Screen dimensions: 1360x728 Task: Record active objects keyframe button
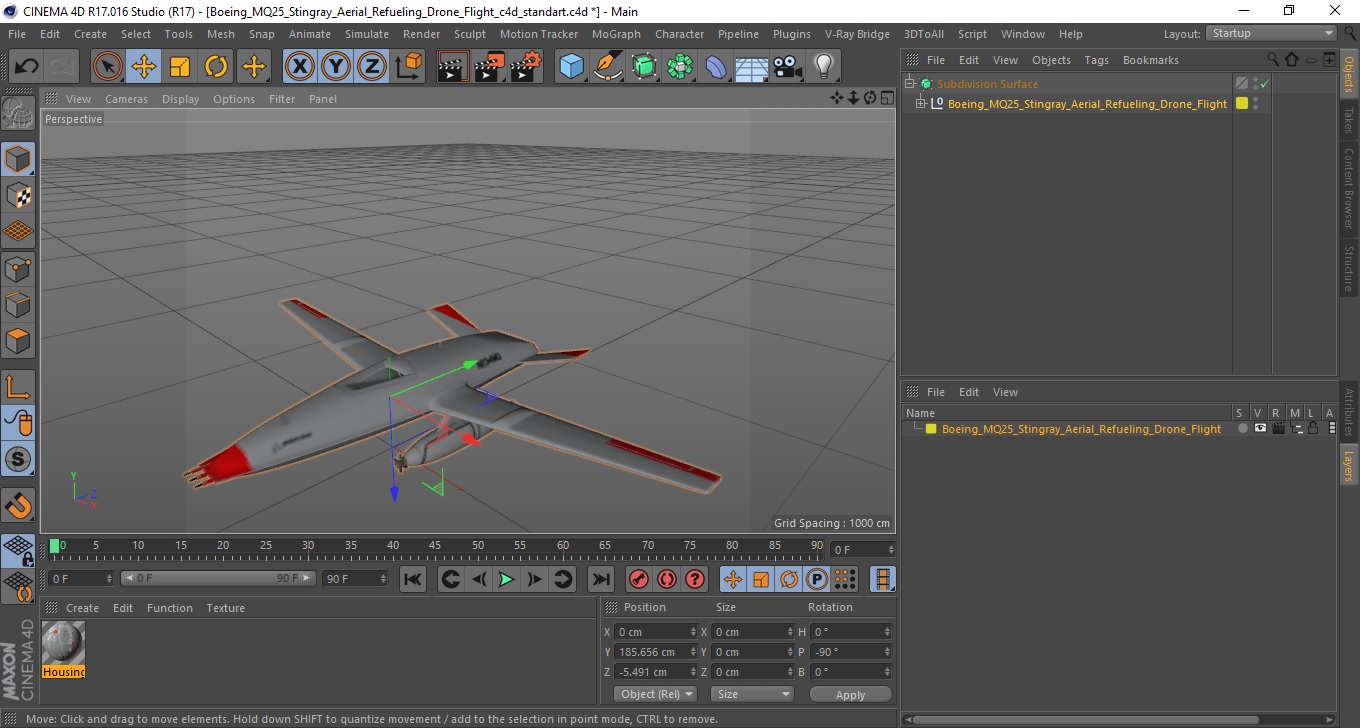638,579
